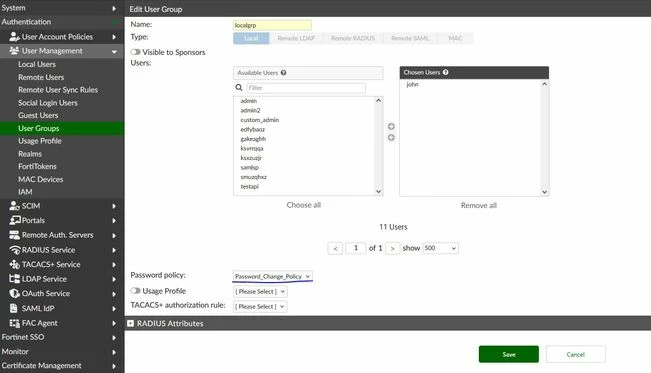
Task: Toggle the Usage Profile switch
Action: click(x=135, y=291)
